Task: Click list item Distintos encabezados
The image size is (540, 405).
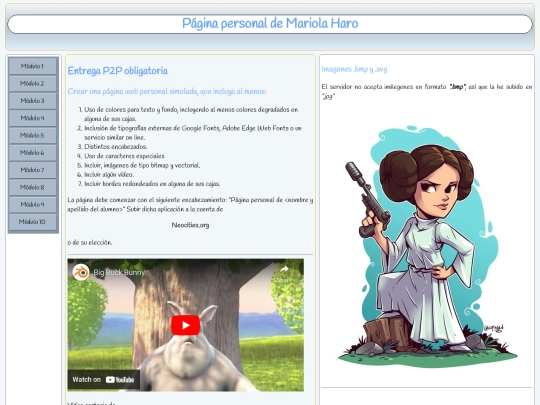Action: [116, 147]
